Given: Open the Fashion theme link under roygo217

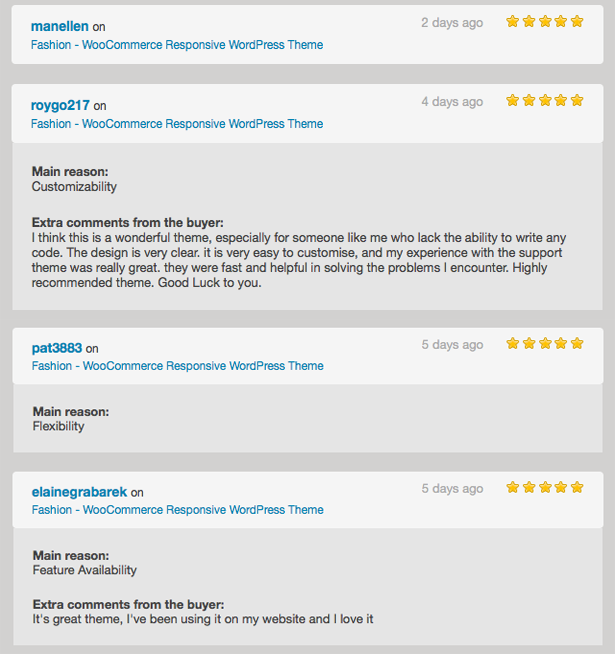Looking at the screenshot, I should pos(177,124).
